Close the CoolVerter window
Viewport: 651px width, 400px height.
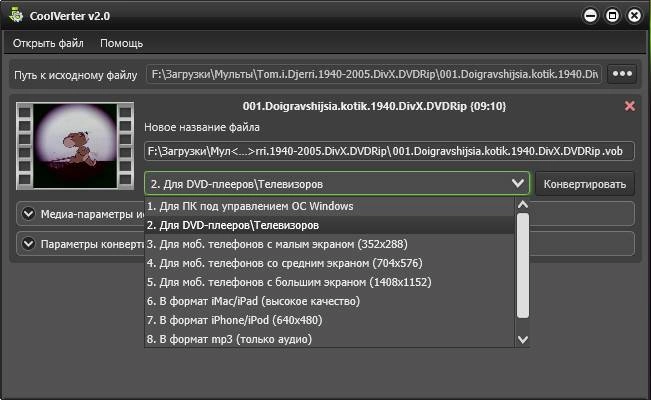[634, 16]
